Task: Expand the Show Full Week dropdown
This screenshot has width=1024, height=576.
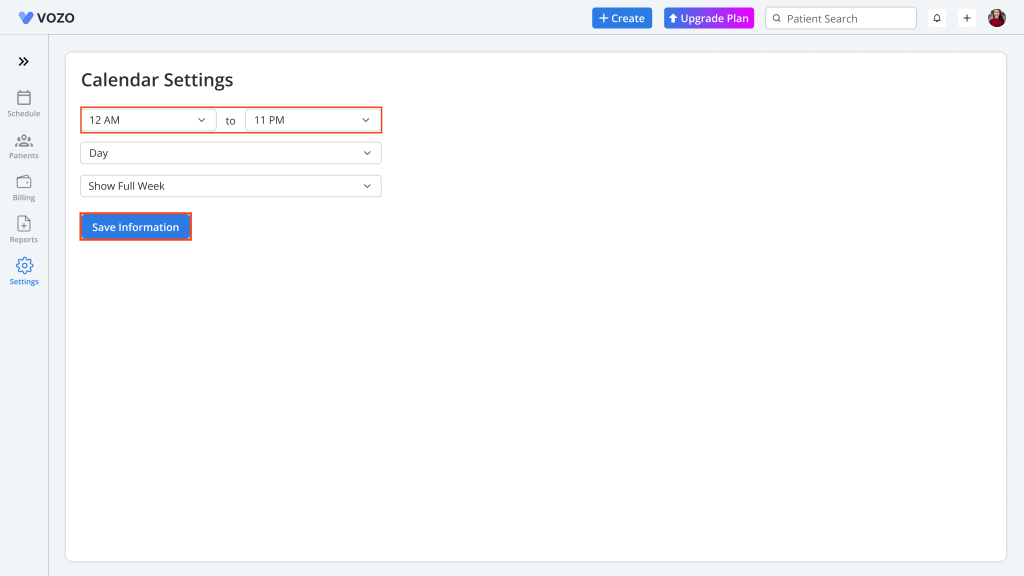Action: click(231, 186)
